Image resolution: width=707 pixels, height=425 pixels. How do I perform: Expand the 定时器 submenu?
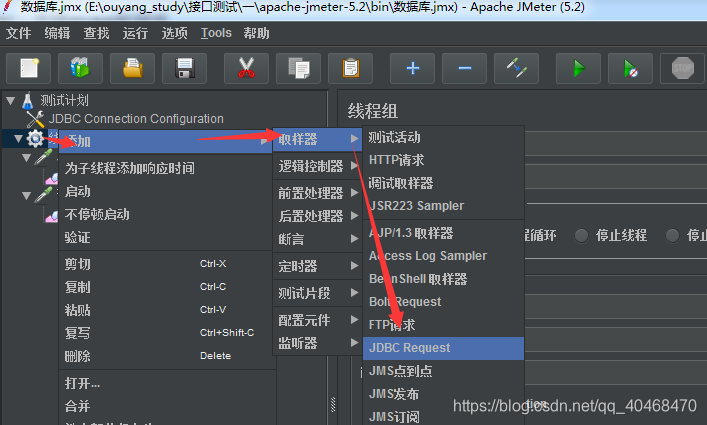[318, 266]
